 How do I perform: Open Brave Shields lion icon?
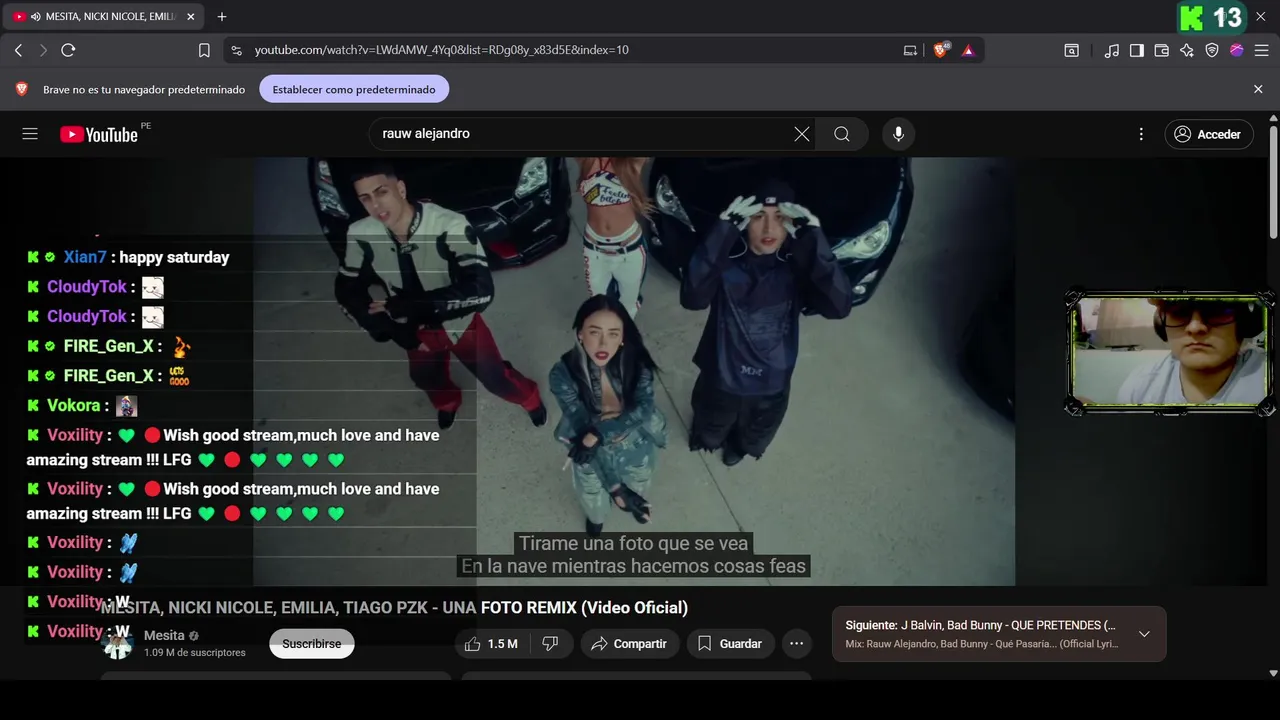(941, 50)
